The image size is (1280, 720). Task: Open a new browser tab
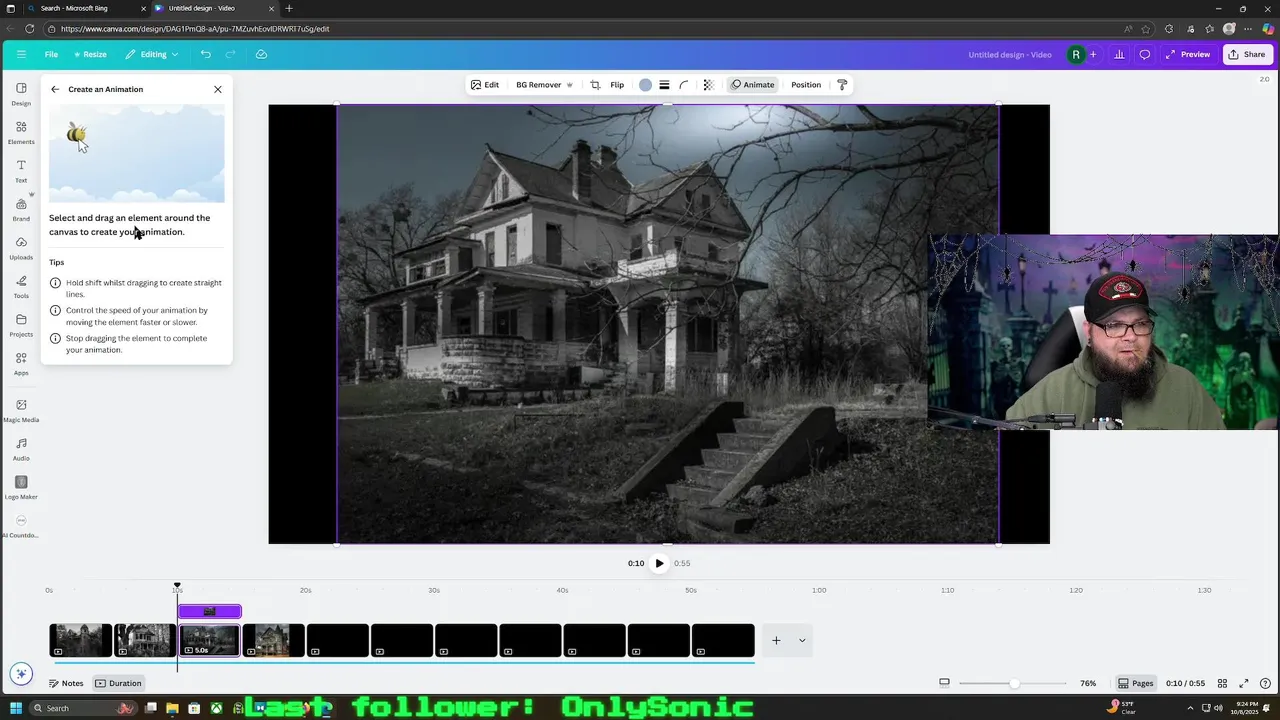289,8
